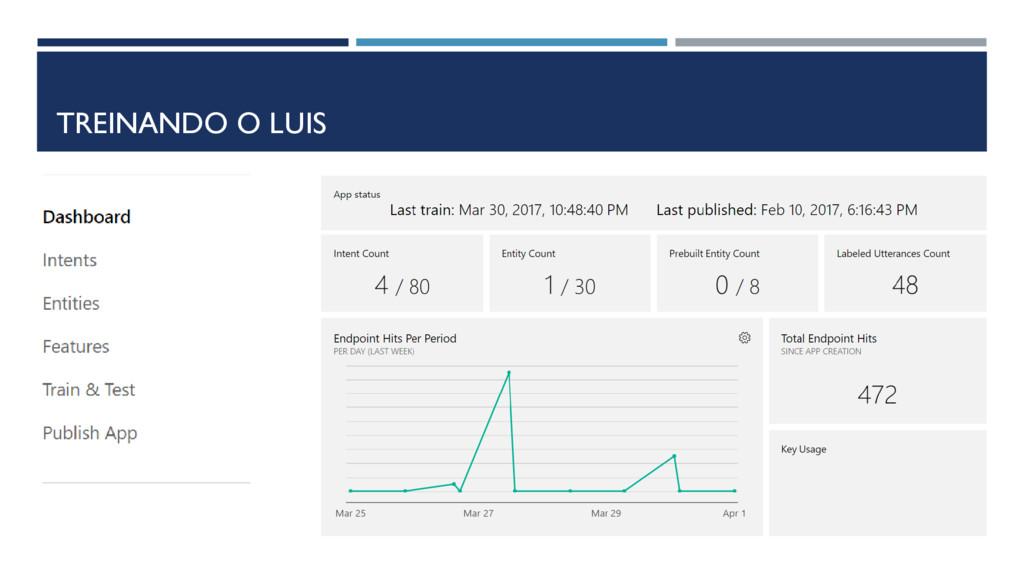The width and height of the screenshot is (1024, 576).
Task: Click the App status label
Action: point(357,195)
